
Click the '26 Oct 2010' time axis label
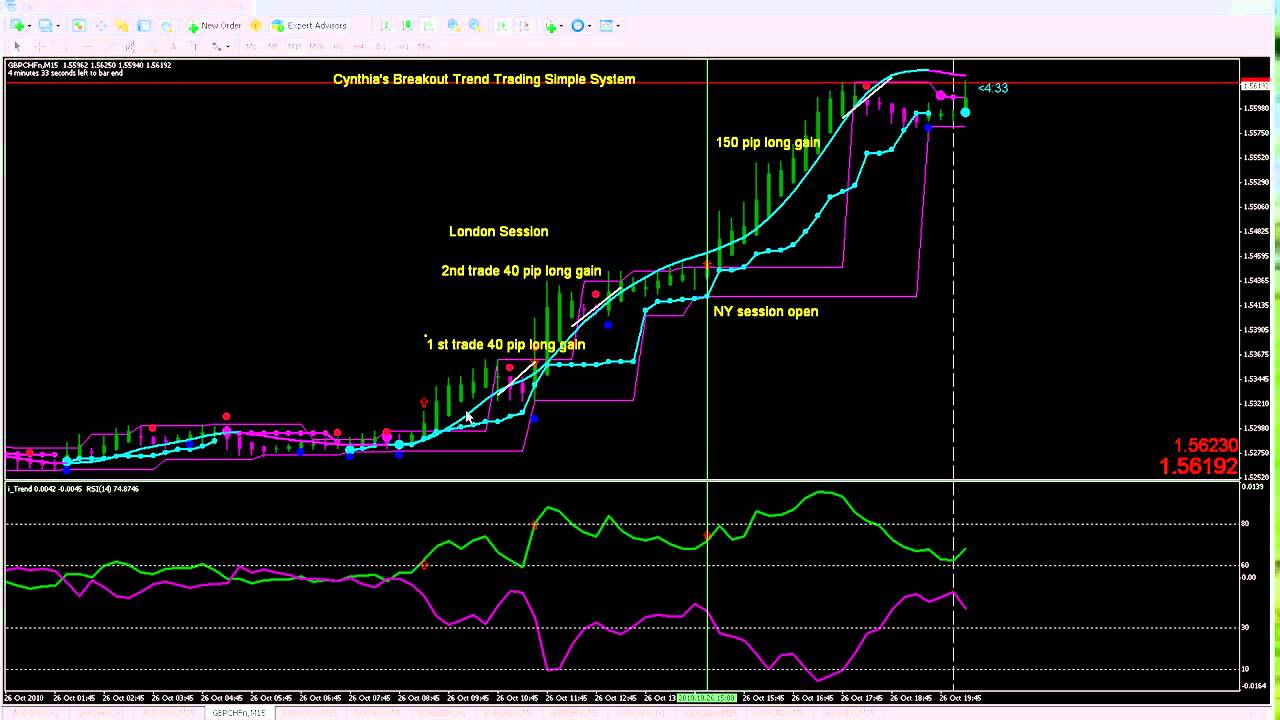pos(24,698)
